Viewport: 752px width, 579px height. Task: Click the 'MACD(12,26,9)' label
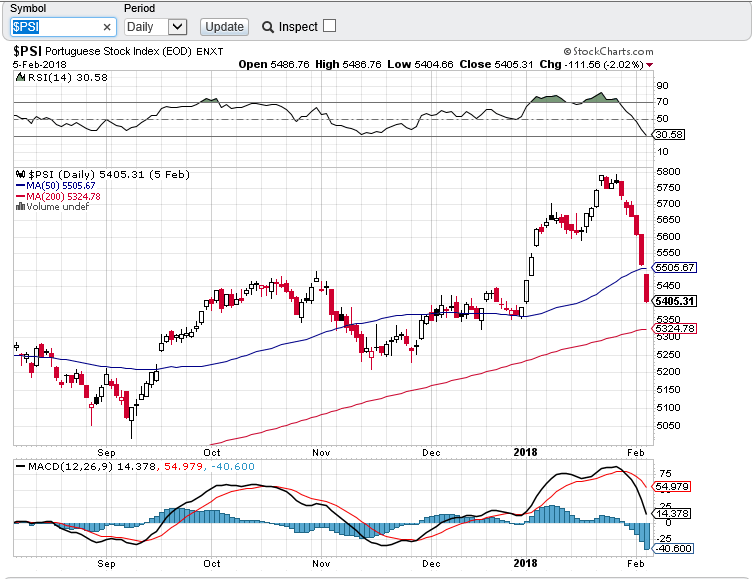70,466
